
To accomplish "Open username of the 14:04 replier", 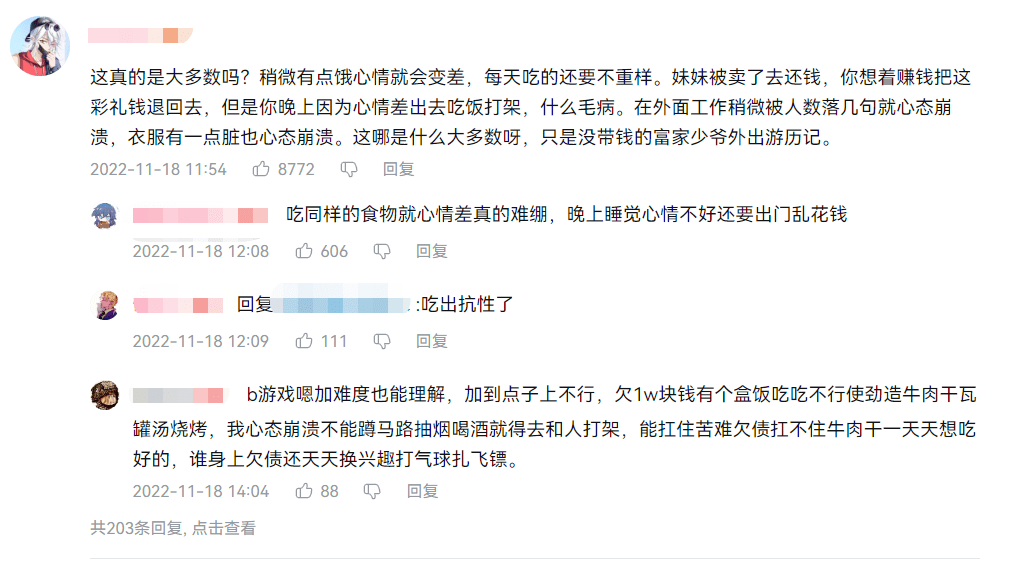I will pyautogui.click(x=178, y=394).
